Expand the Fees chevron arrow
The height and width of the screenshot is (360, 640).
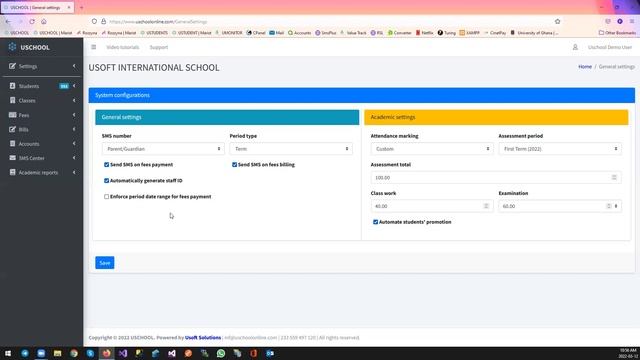coord(74,115)
